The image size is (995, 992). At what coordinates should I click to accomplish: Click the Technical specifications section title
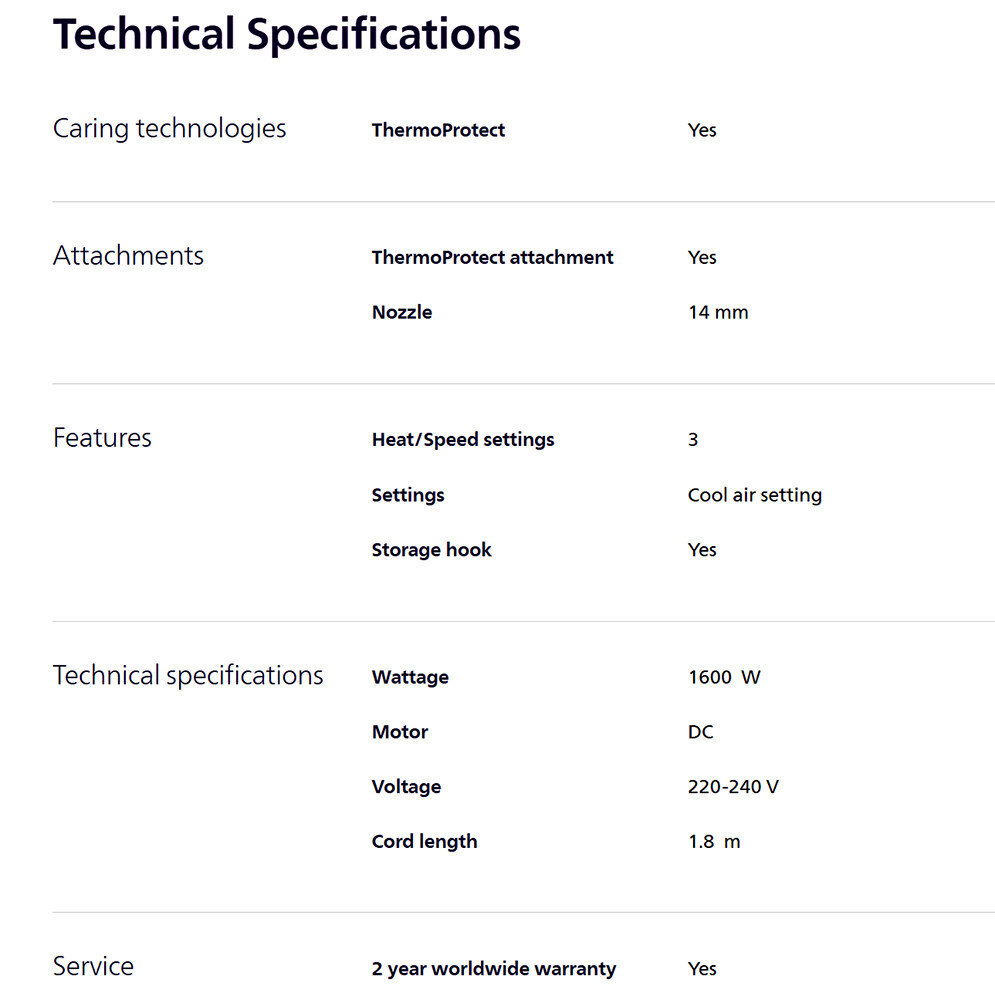pyautogui.click(x=188, y=675)
